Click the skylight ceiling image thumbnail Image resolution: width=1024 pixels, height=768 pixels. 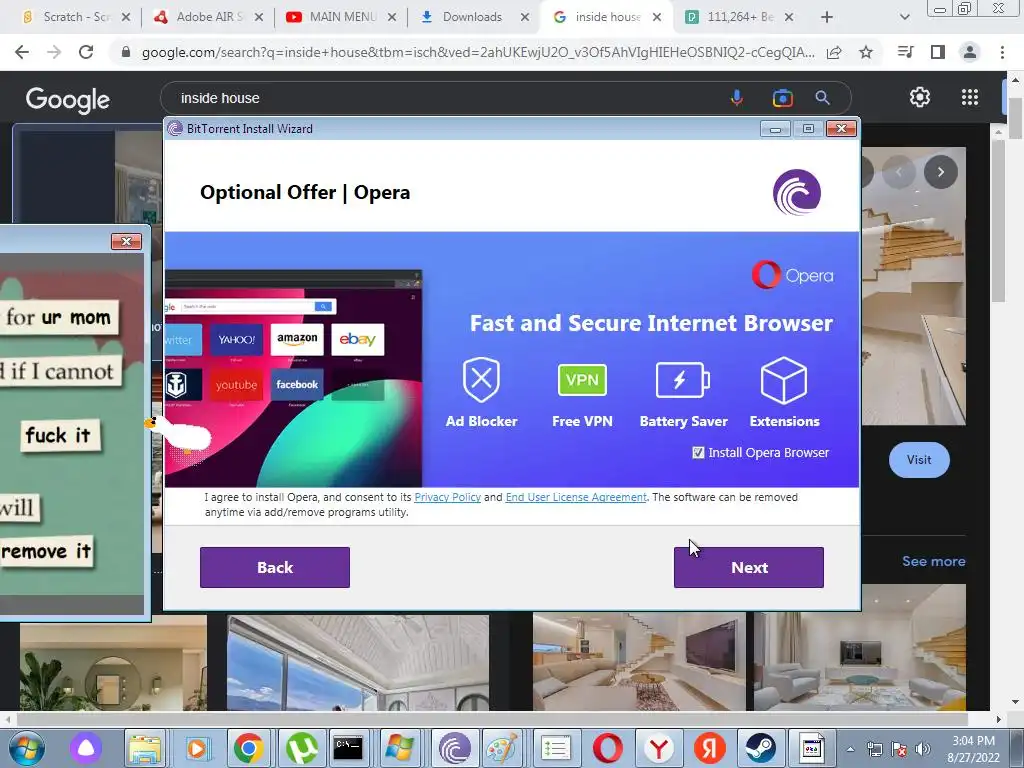(357, 662)
